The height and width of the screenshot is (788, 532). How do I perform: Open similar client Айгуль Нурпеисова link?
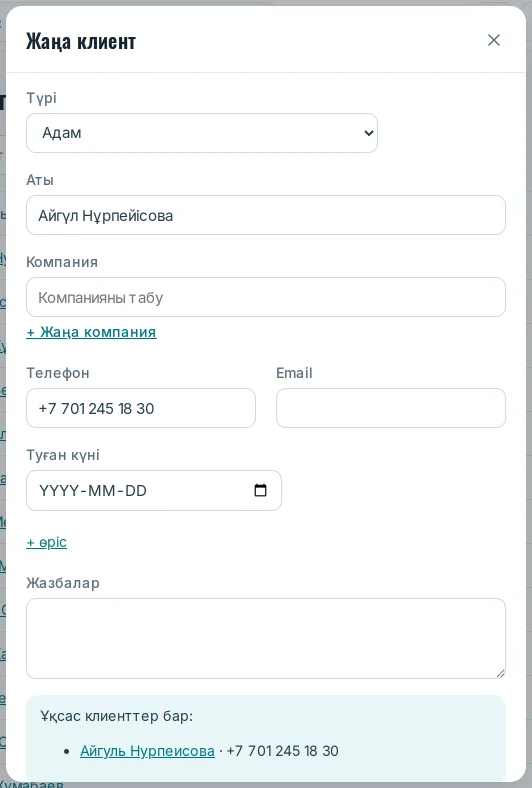pyautogui.click(x=147, y=751)
